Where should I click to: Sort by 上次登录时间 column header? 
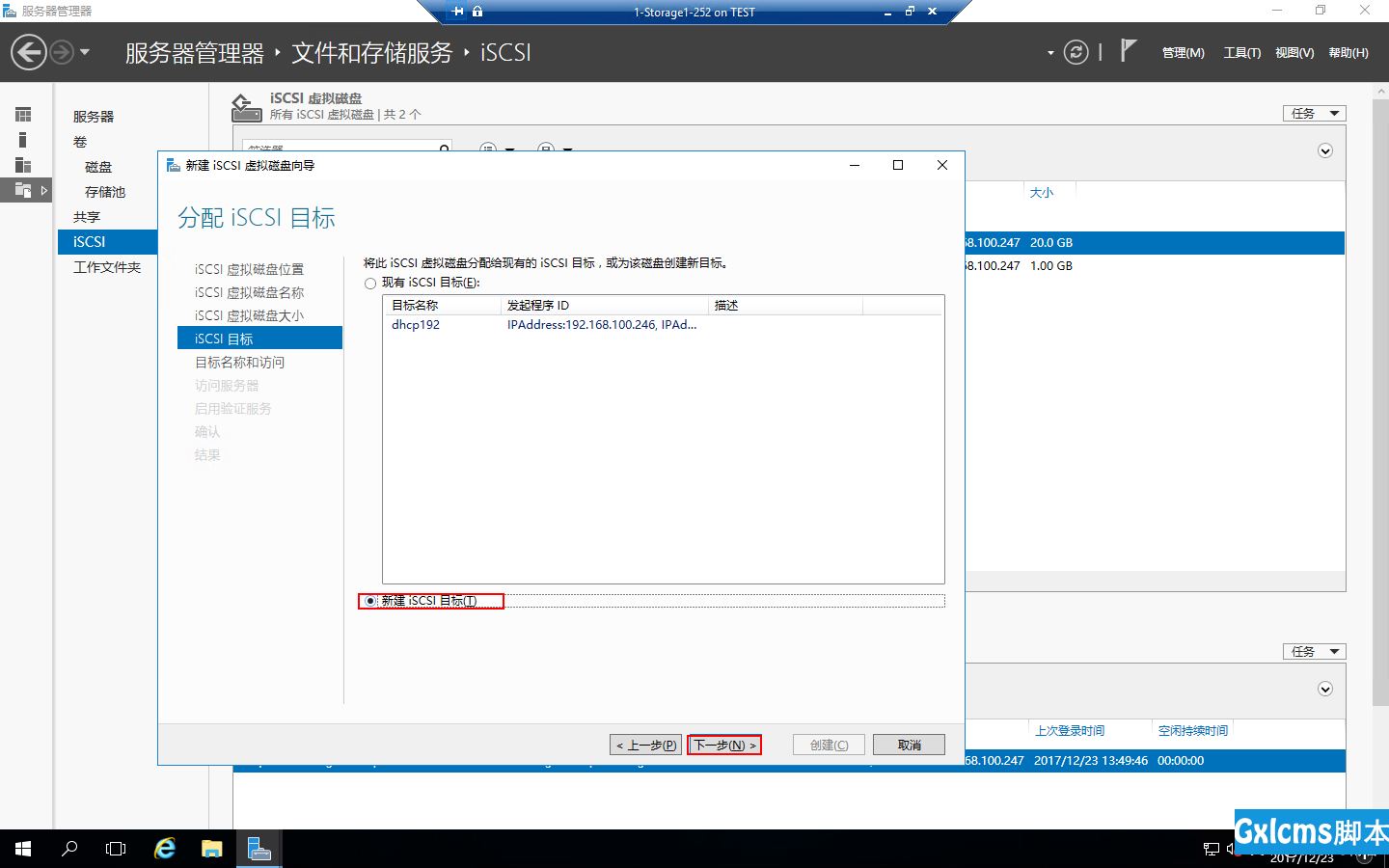pos(1070,731)
